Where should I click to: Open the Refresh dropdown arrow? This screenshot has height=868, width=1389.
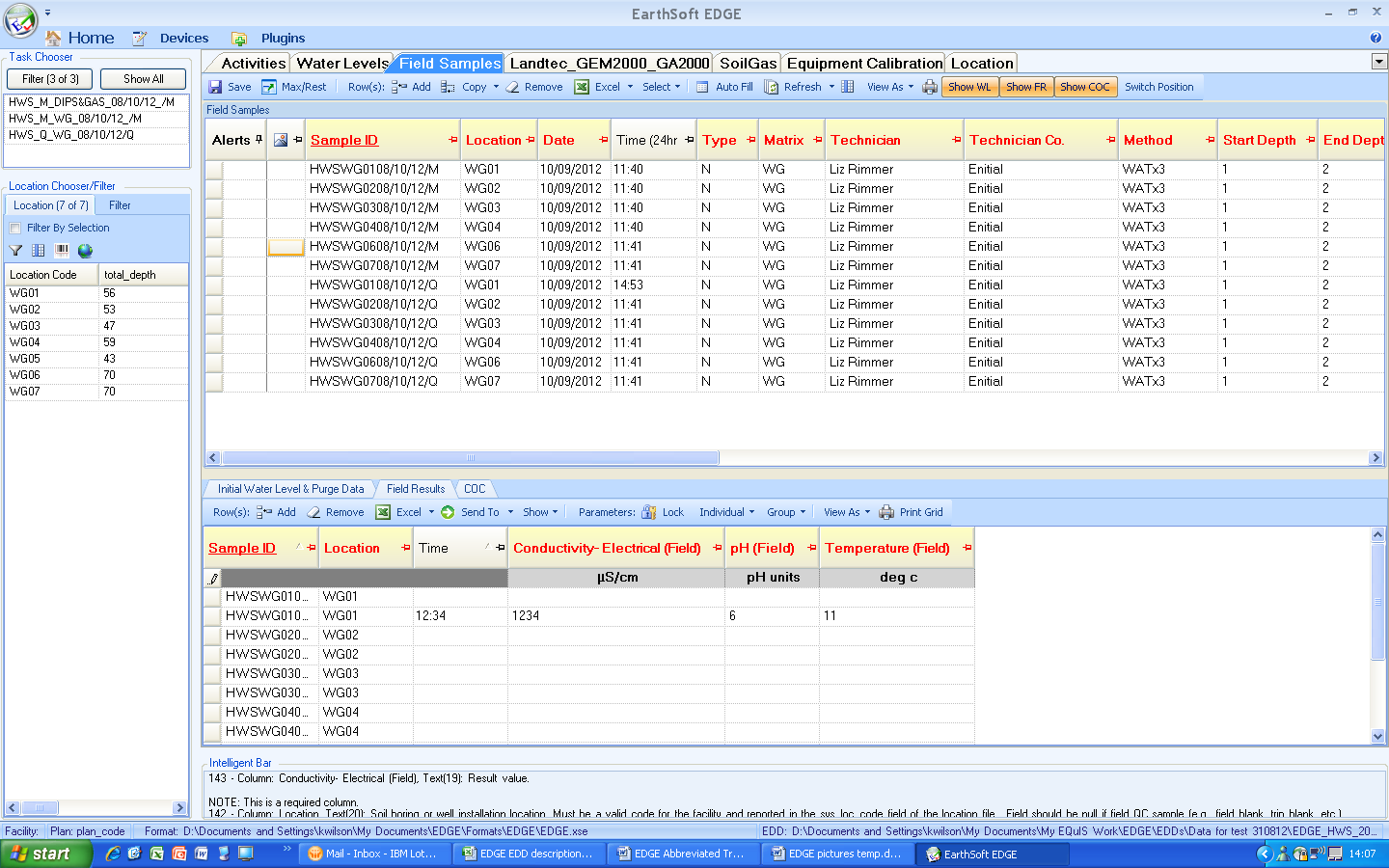831,87
